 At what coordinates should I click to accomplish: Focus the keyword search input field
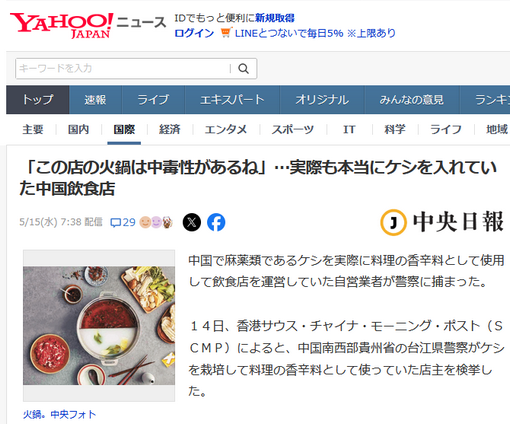tap(123, 69)
